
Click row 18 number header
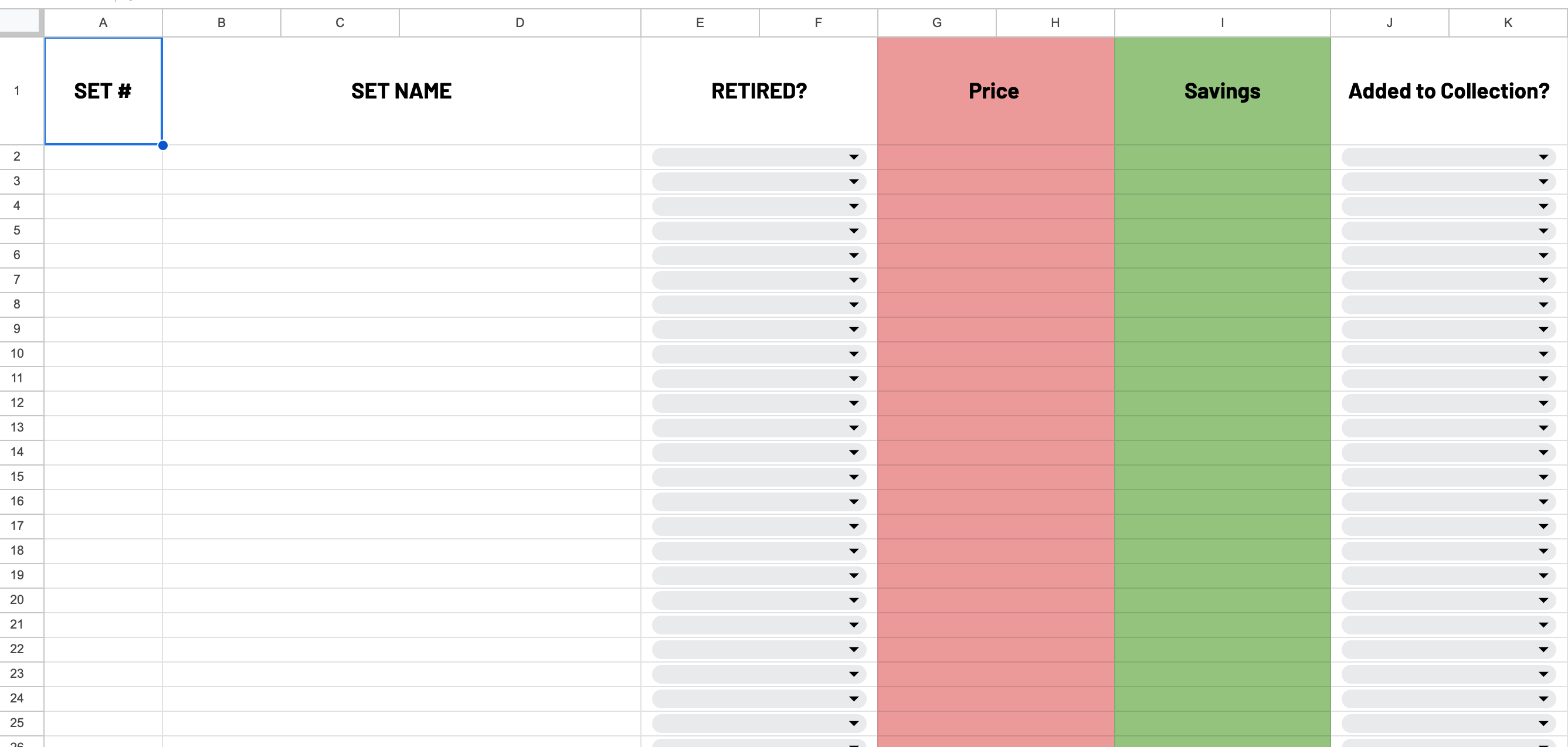(17, 551)
